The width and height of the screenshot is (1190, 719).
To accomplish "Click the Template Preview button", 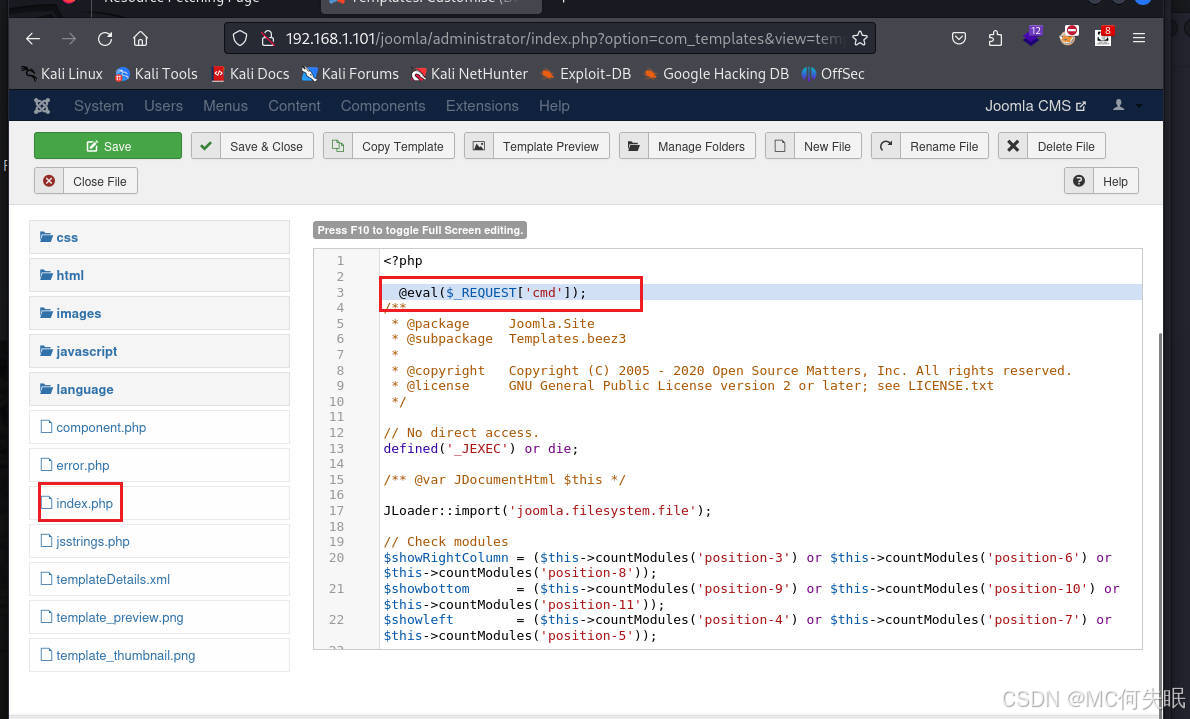I will [x=537, y=146].
